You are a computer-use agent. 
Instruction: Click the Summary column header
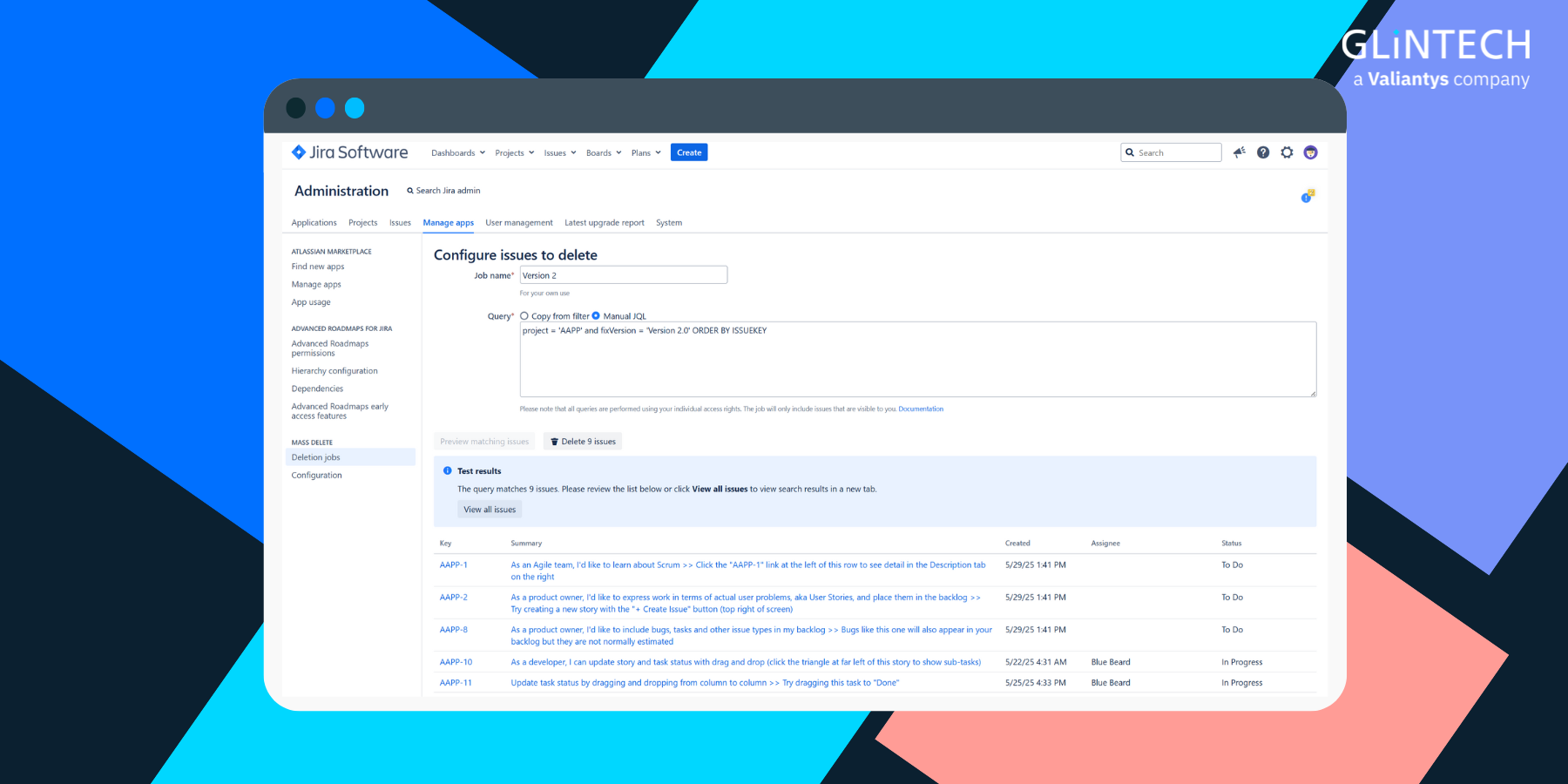click(x=526, y=544)
